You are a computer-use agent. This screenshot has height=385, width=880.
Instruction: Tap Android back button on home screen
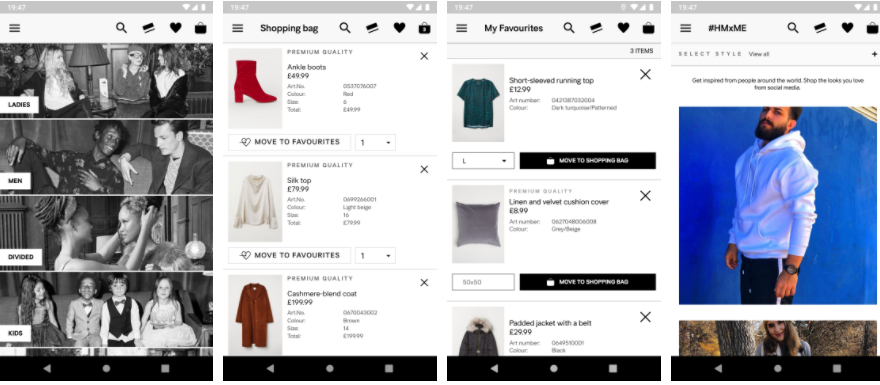(47, 369)
